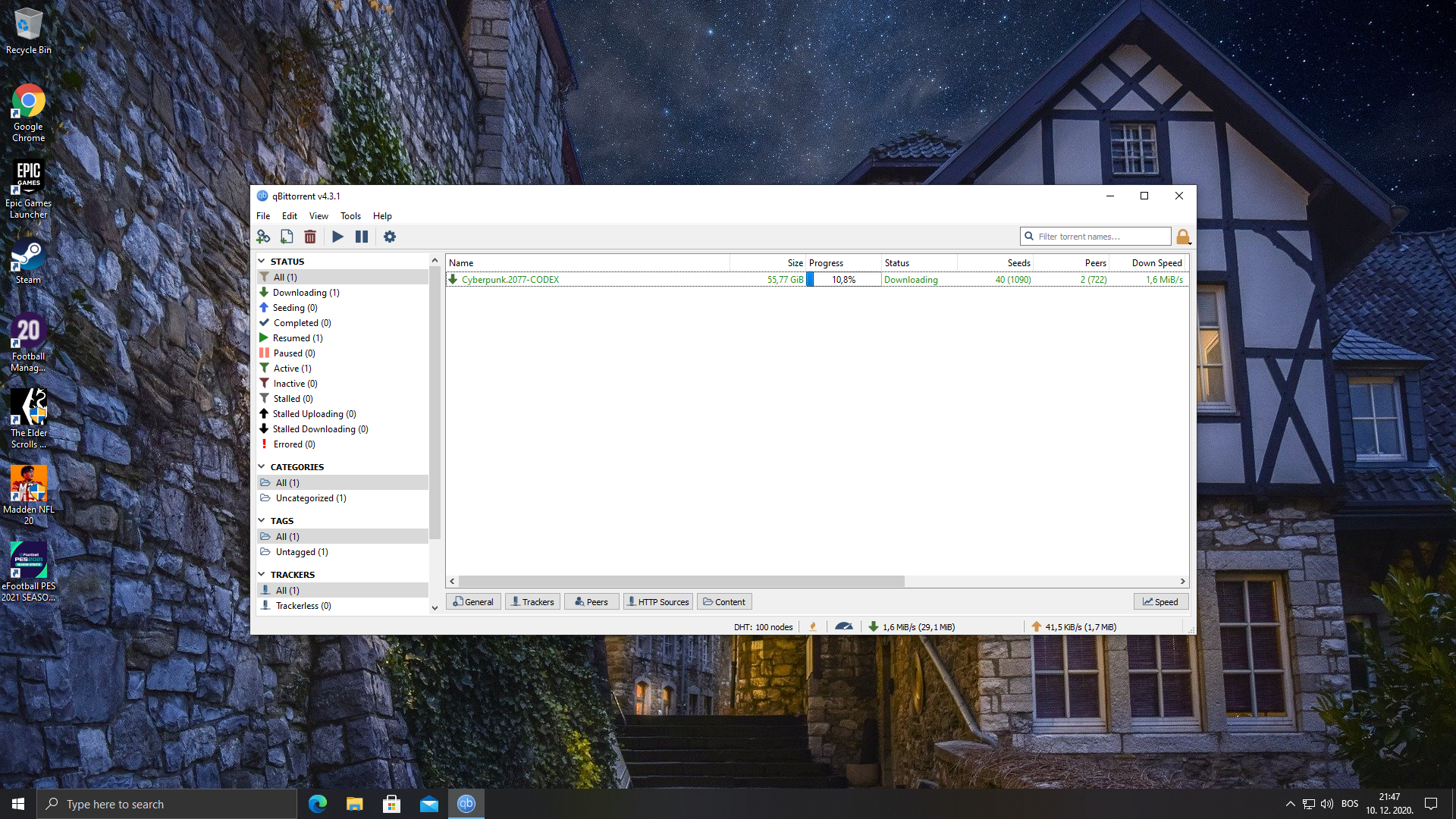Switch to the Peers tab
This screenshot has width=1456, height=819.
591,601
